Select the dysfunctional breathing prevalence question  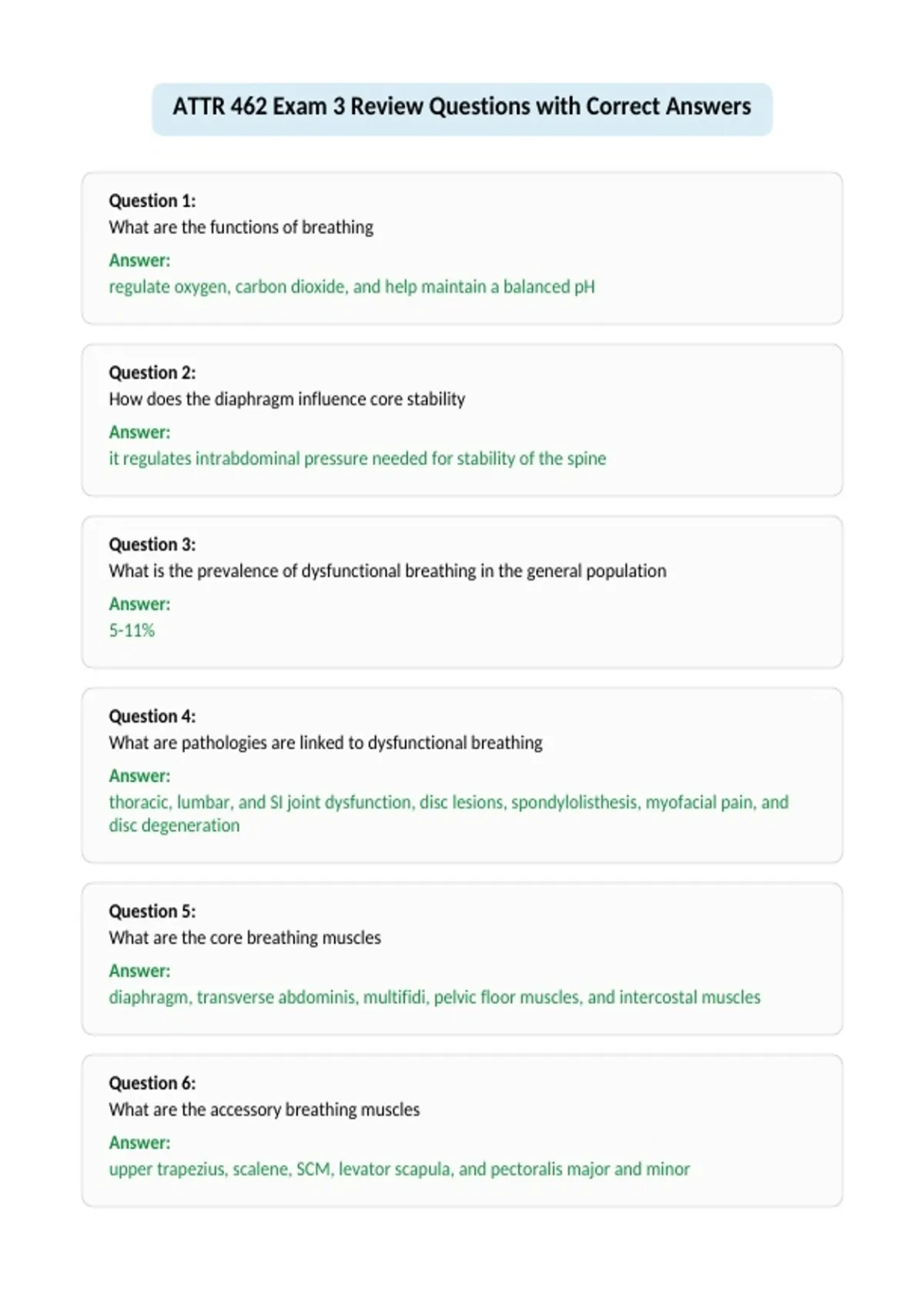(387, 571)
